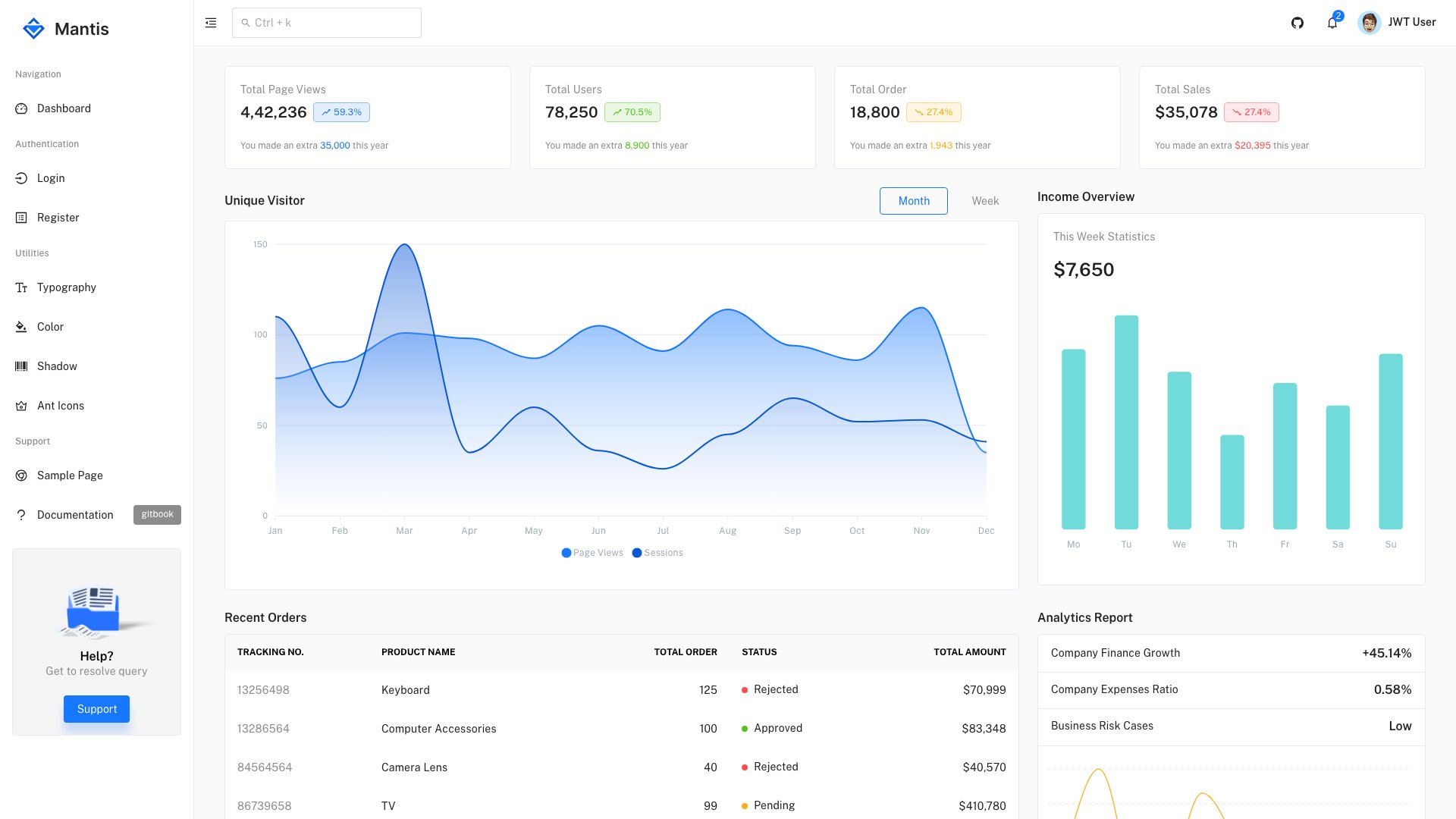
Task: Open the JWT User profile menu
Action: pos(1397,22)
